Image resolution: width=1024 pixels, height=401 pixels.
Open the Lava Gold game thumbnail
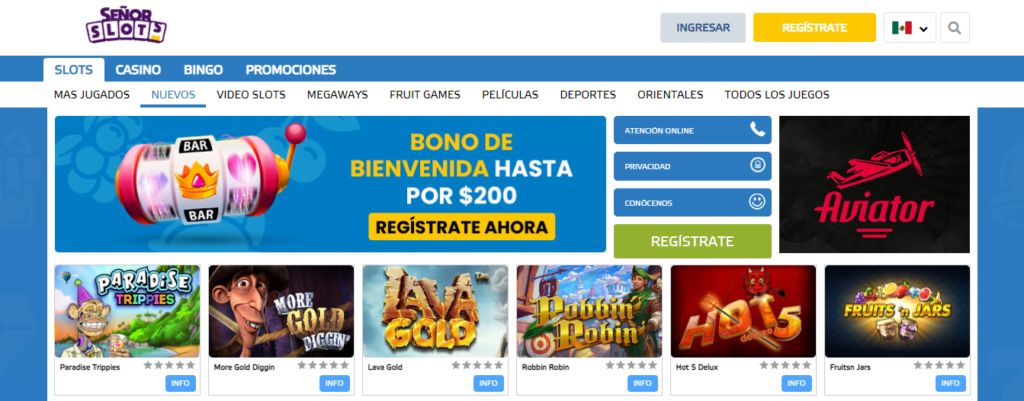(436, 312)
